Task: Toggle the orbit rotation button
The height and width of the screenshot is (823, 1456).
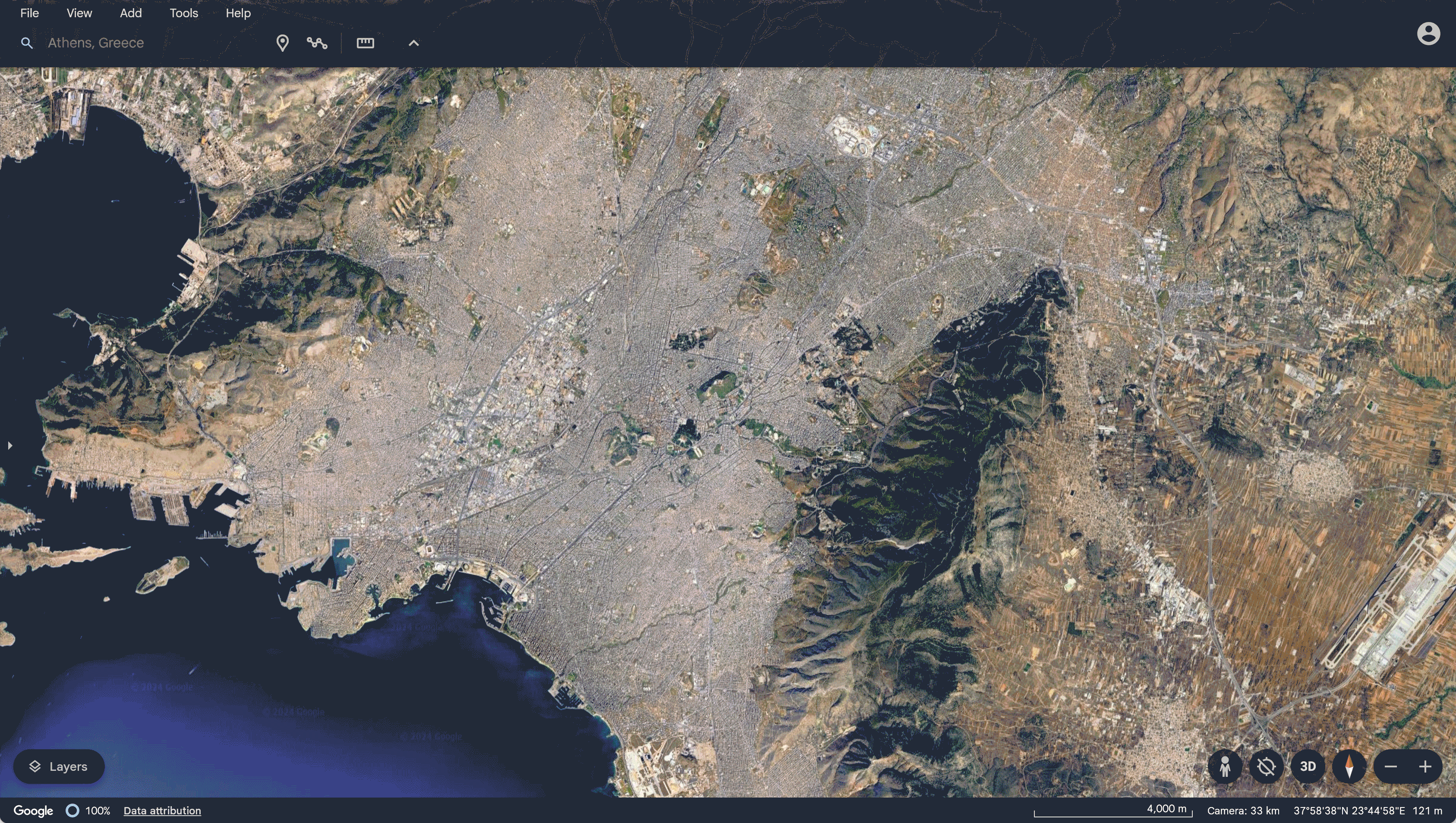Action: tap(1266, 766)
